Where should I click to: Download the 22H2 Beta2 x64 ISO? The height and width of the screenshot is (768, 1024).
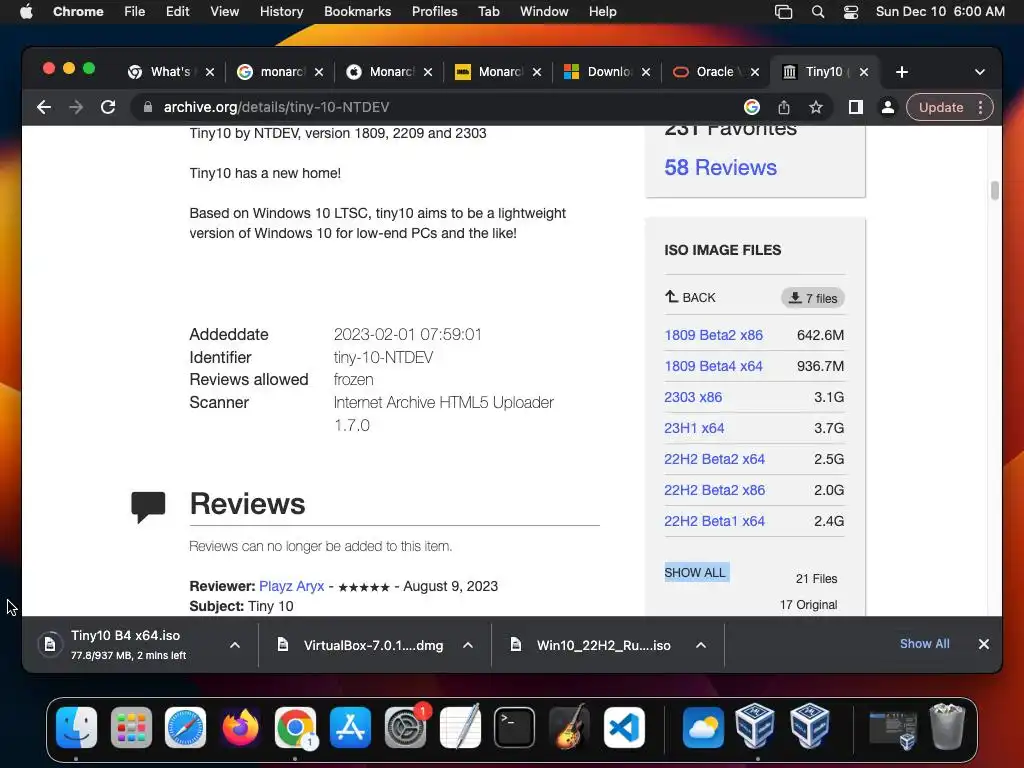point(714,459)
